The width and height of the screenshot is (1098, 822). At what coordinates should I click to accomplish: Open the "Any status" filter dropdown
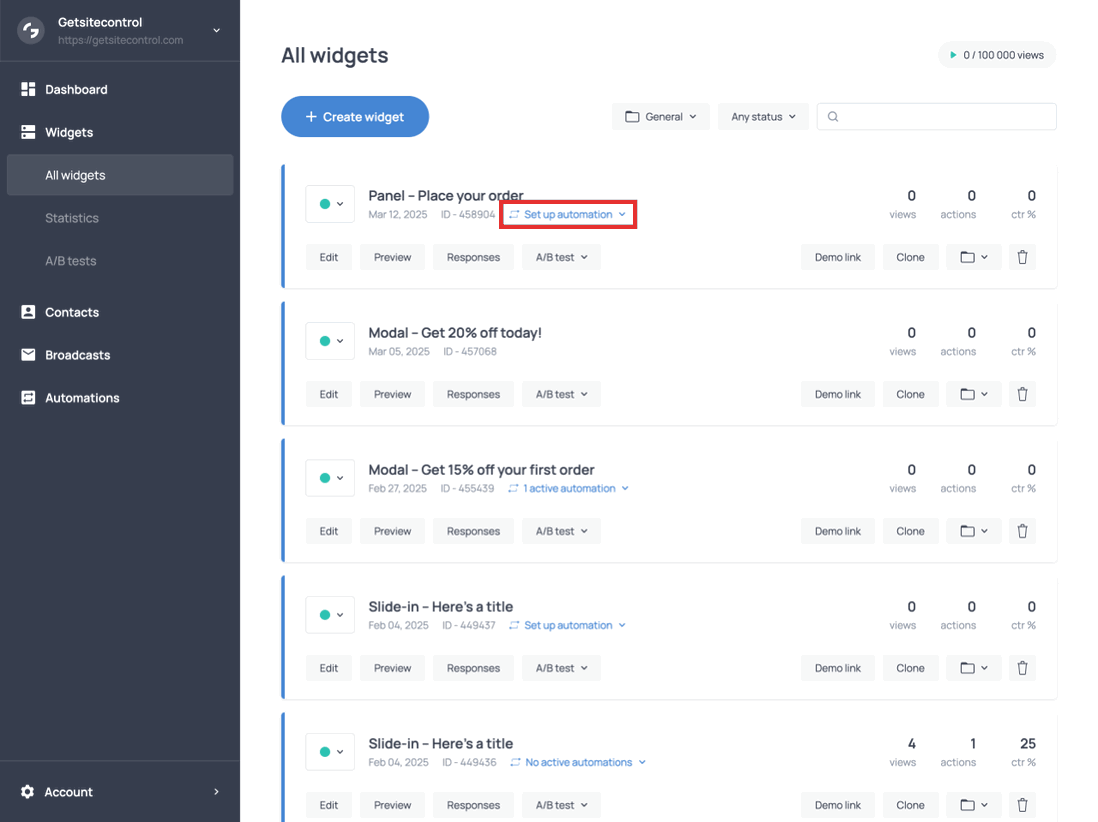(763, 116)
